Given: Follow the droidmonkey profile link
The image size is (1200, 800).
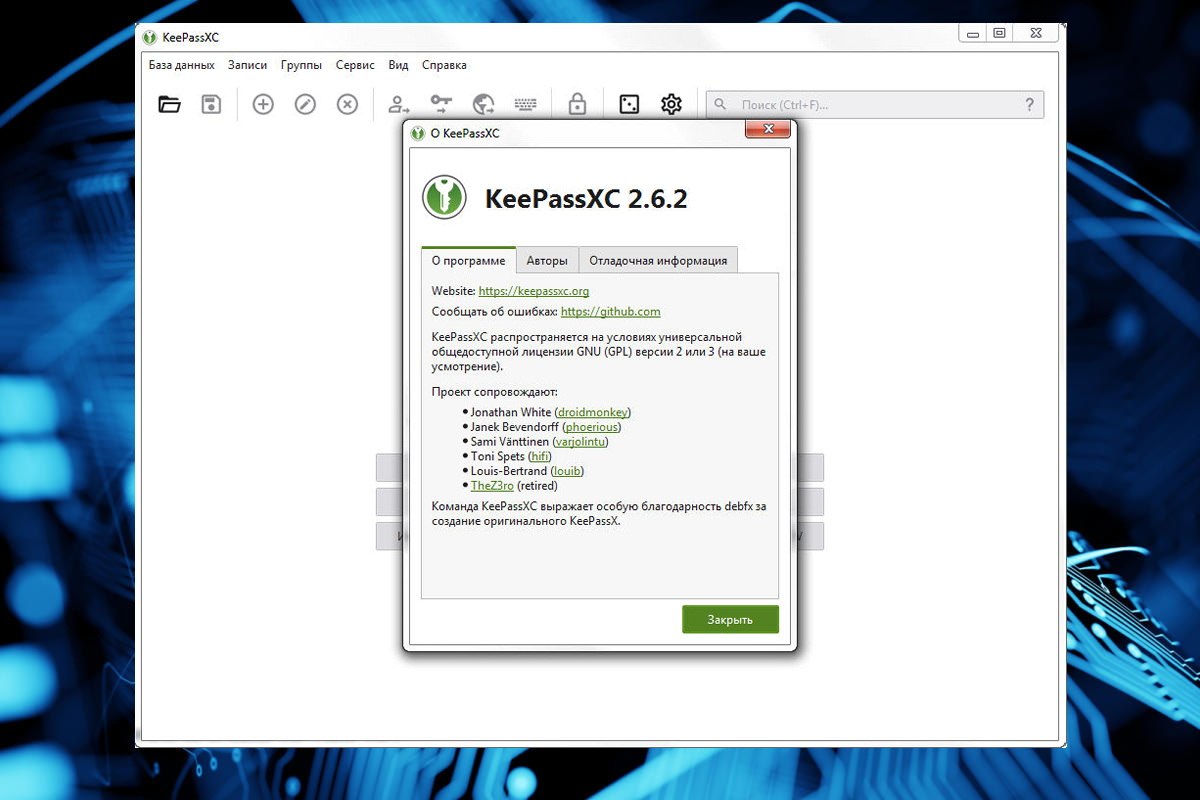Looking at the screenshot, I should tap(593, 412).
